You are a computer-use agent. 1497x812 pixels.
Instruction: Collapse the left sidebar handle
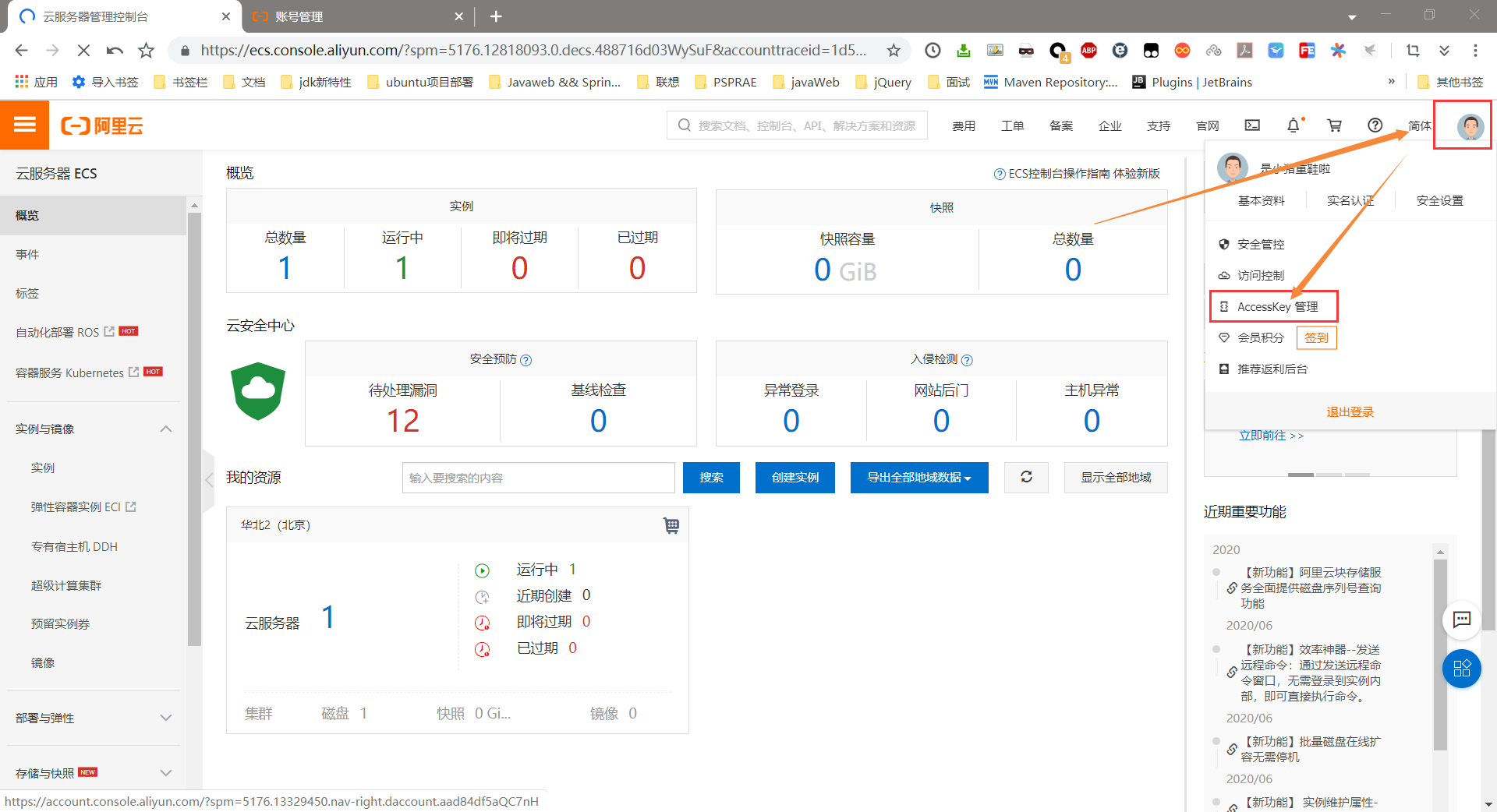pyautogui.click(x=208, y=480)
